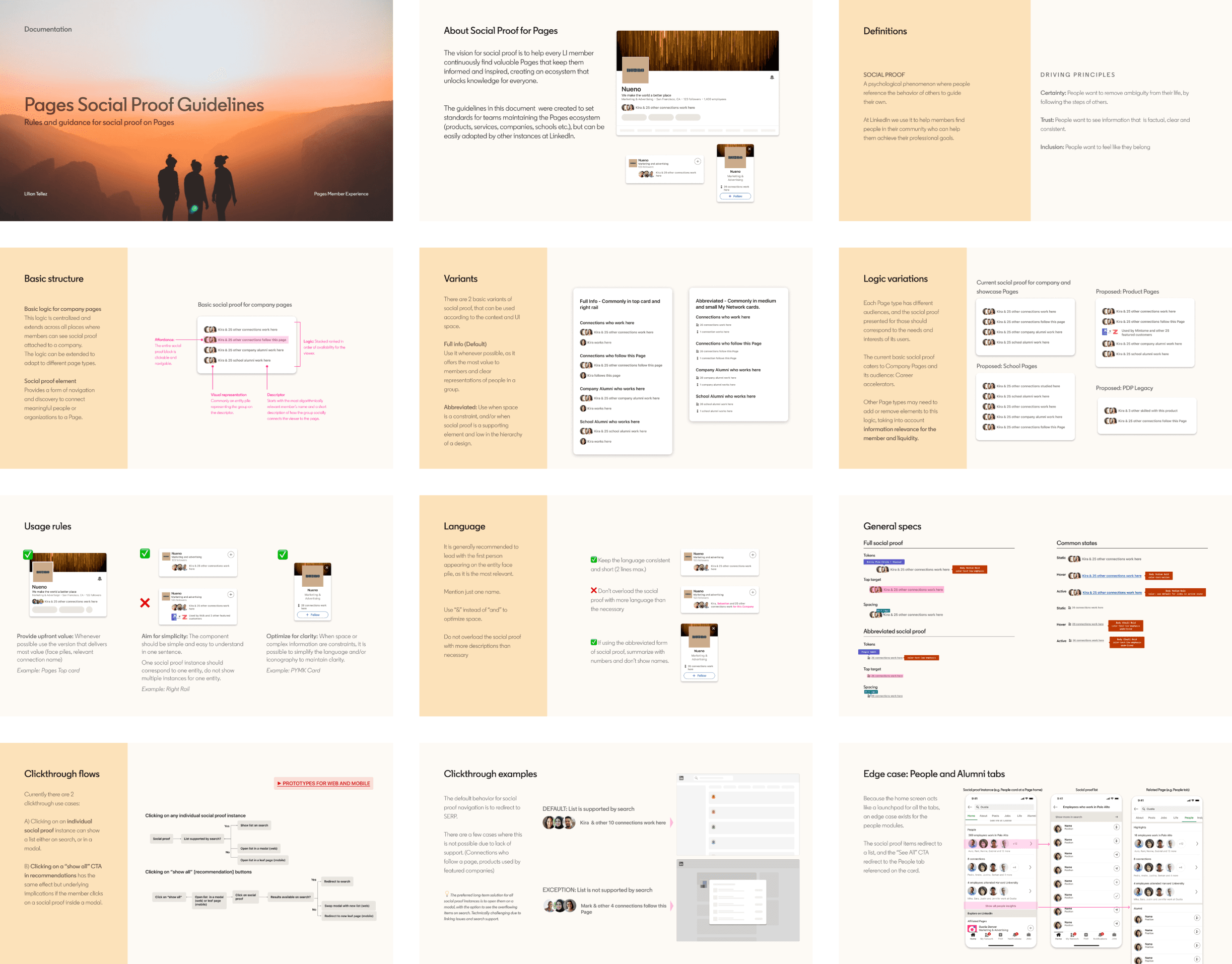The width and height of the screenshot is (1232, 964).
Task: Expand 8 connections row chevron in Related Page phone
Action: tap(1196, 867)
